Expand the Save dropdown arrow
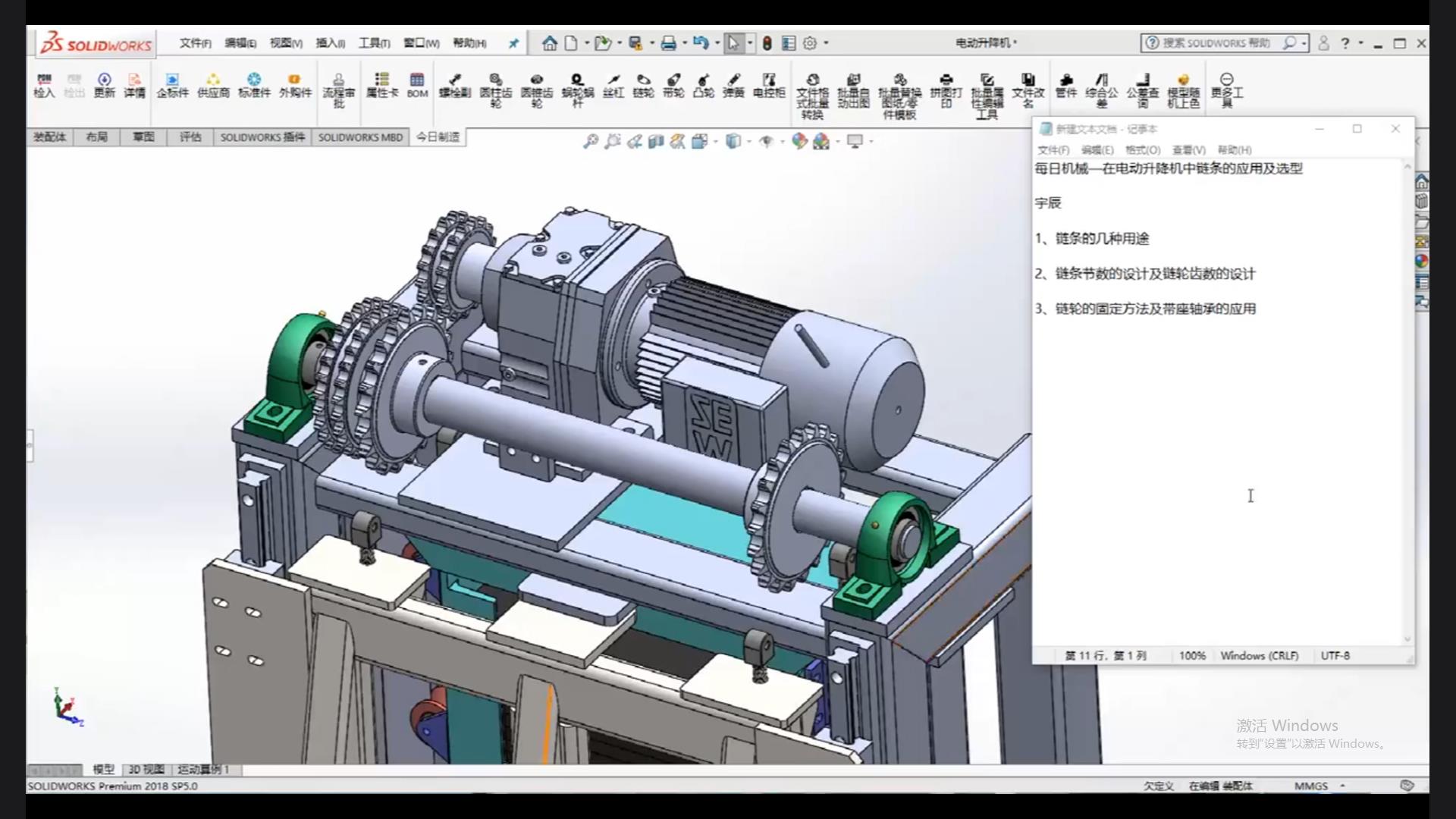This screenshot has height=819, width=1456. click(x=651, y=43)
